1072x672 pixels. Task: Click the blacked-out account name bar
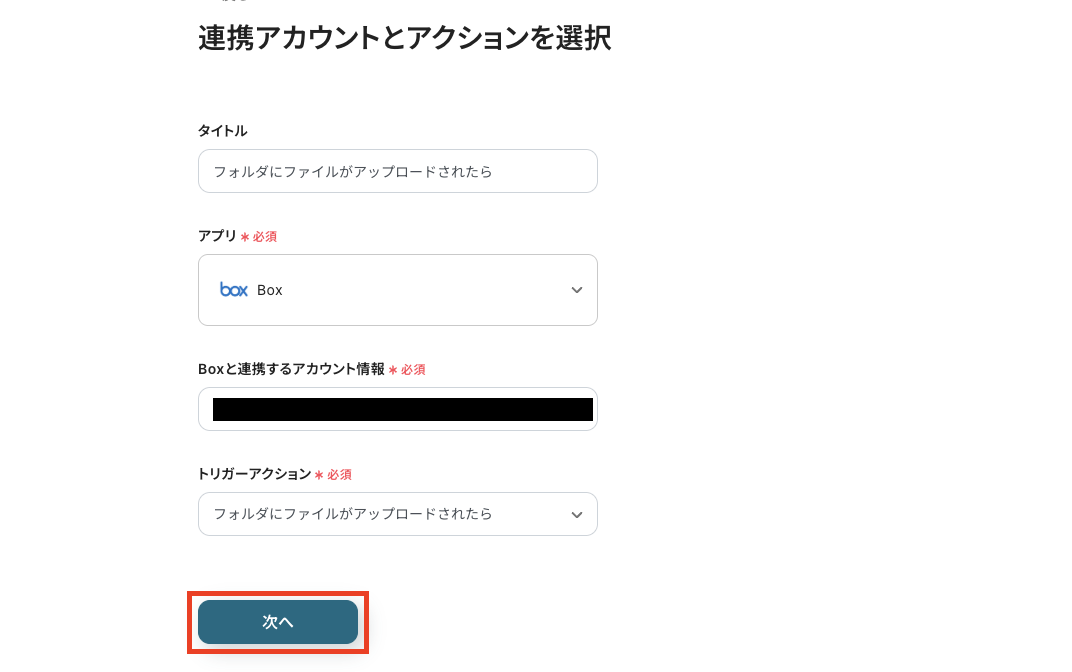[402, 409]
